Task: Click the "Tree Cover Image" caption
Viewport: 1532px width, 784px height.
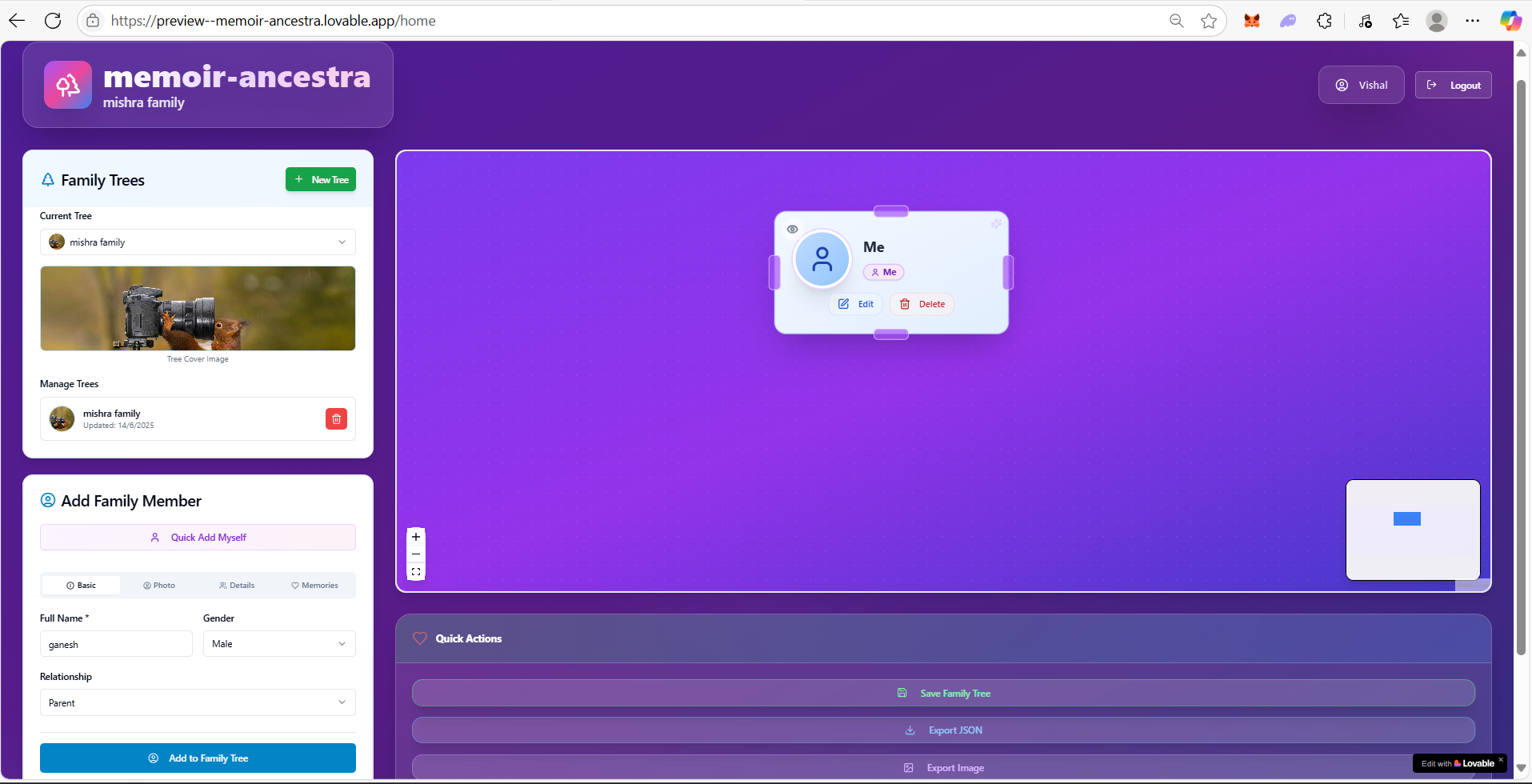Action: pos(198,359)
